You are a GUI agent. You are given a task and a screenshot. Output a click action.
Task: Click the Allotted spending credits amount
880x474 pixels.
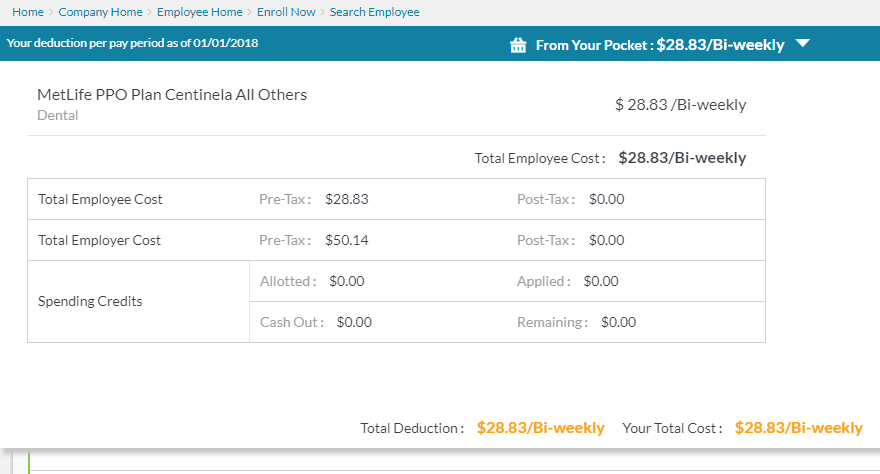click(346, 281)
